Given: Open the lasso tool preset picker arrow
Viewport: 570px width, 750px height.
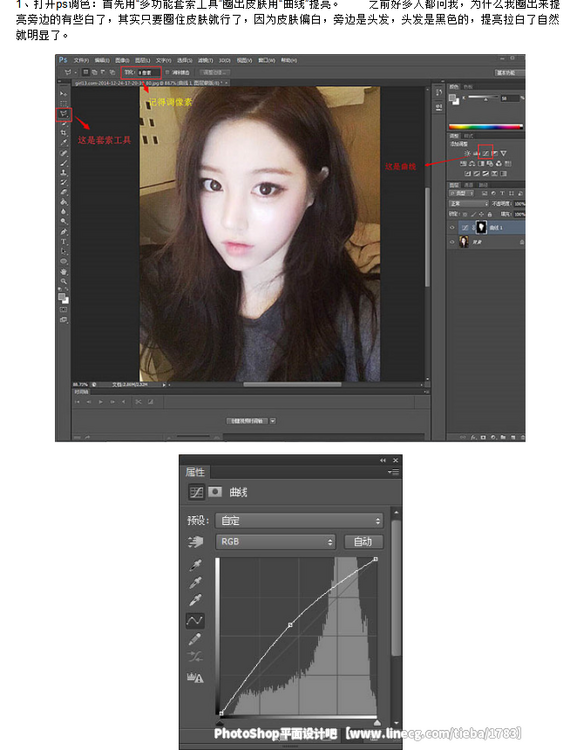Looking at the screenshot, I should pos(76,73).
